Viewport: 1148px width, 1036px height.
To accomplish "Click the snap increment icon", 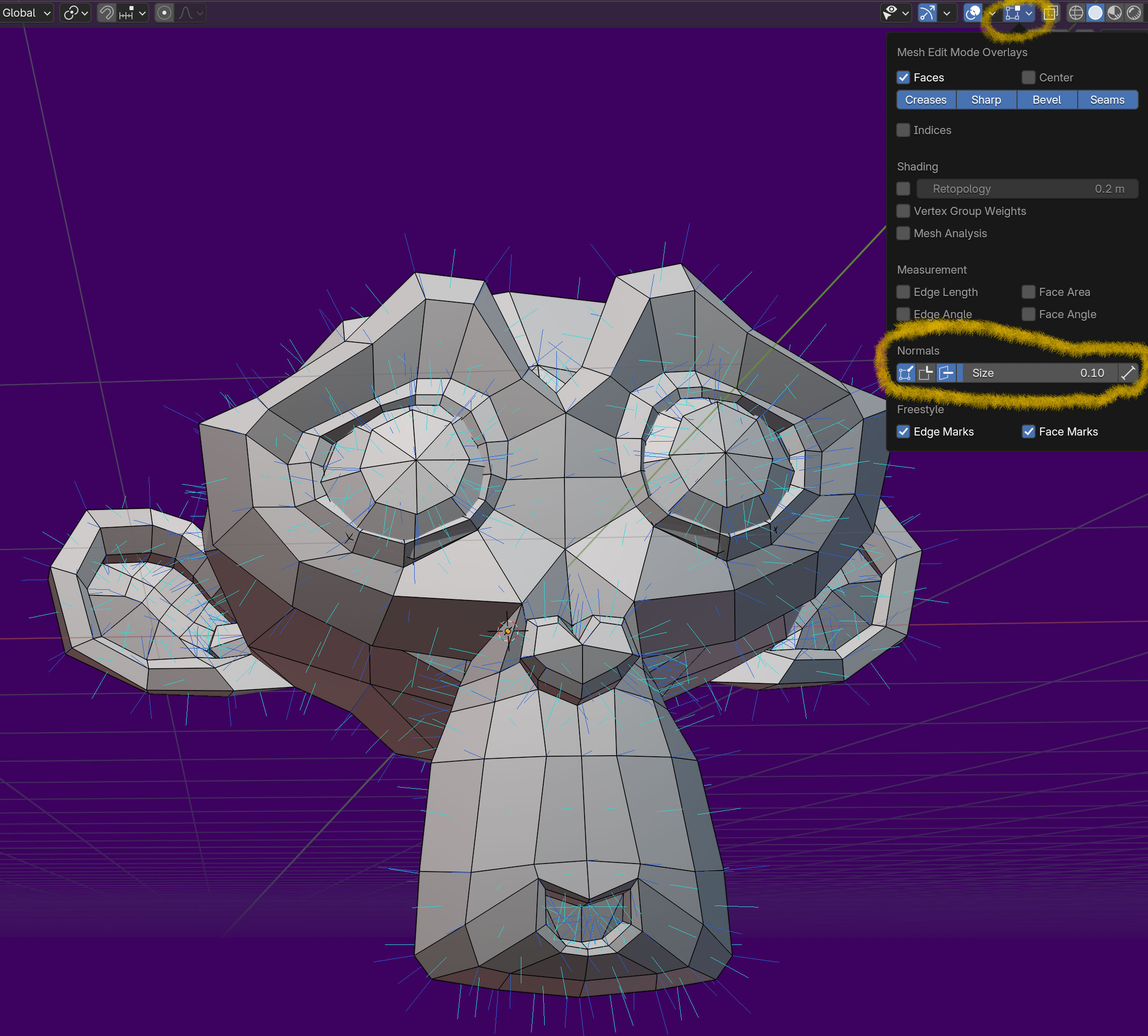I will [x=127, y=13].
